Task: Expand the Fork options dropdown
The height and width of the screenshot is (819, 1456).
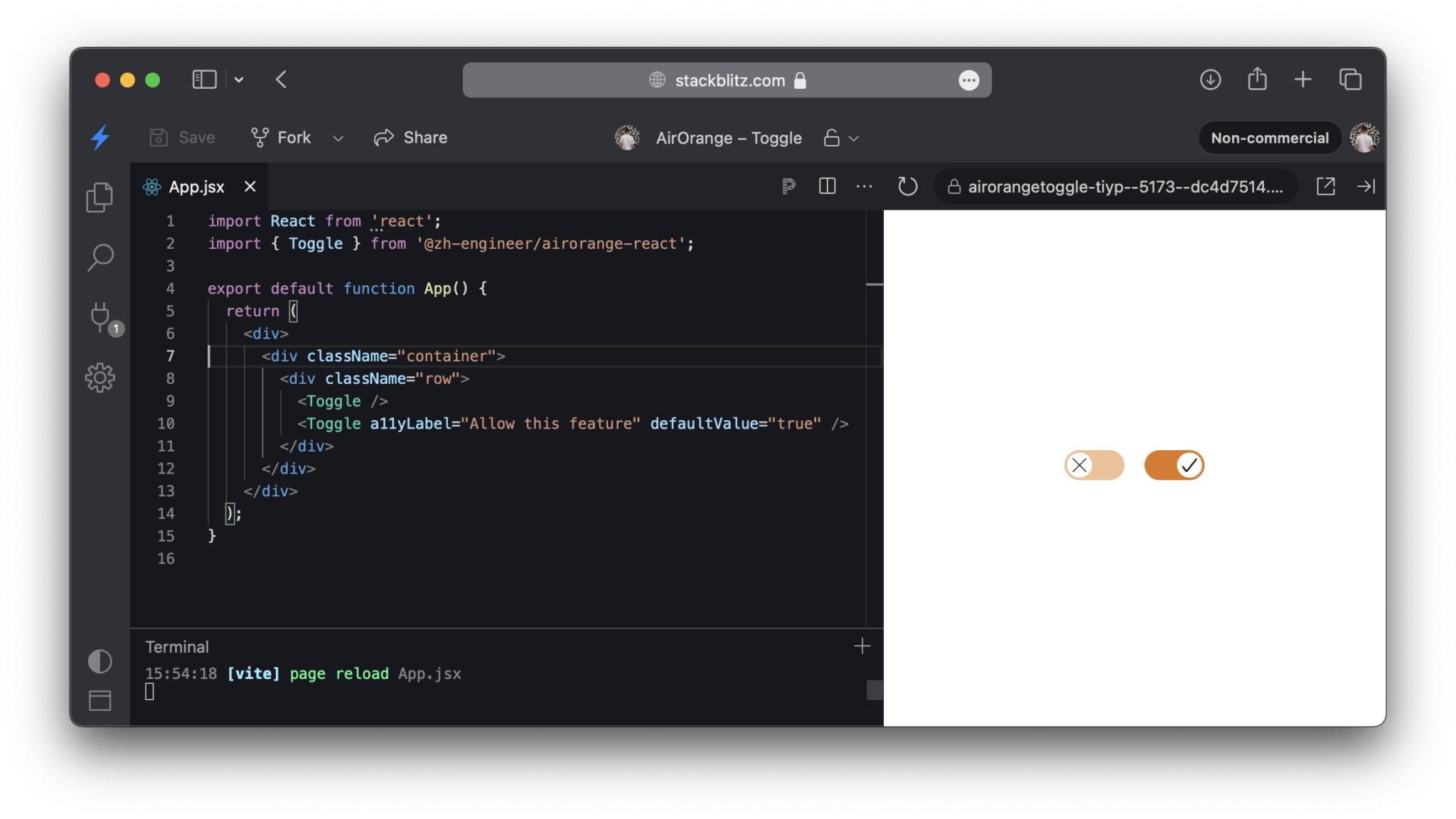Action: tap(338, 138)
